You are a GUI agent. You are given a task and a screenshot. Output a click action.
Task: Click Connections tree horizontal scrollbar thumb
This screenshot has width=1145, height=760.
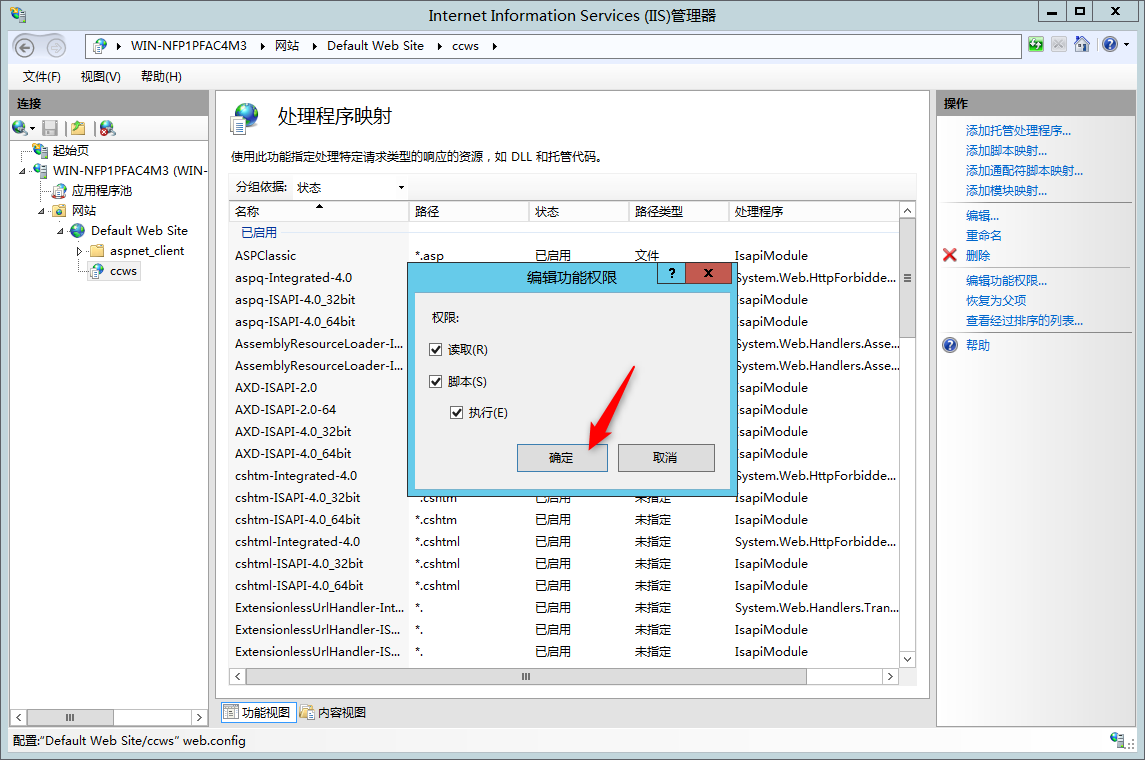tap(70, 718)
